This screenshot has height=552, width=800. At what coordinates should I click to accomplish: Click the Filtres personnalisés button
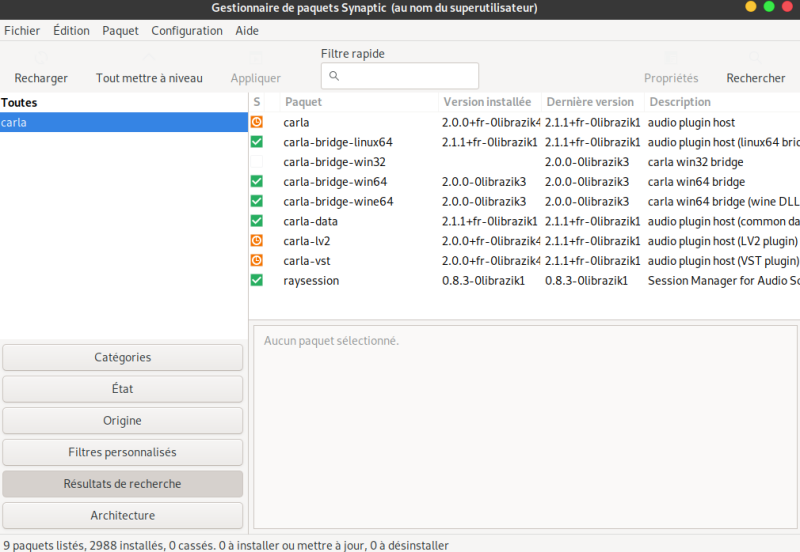click(x=122, y=452)
